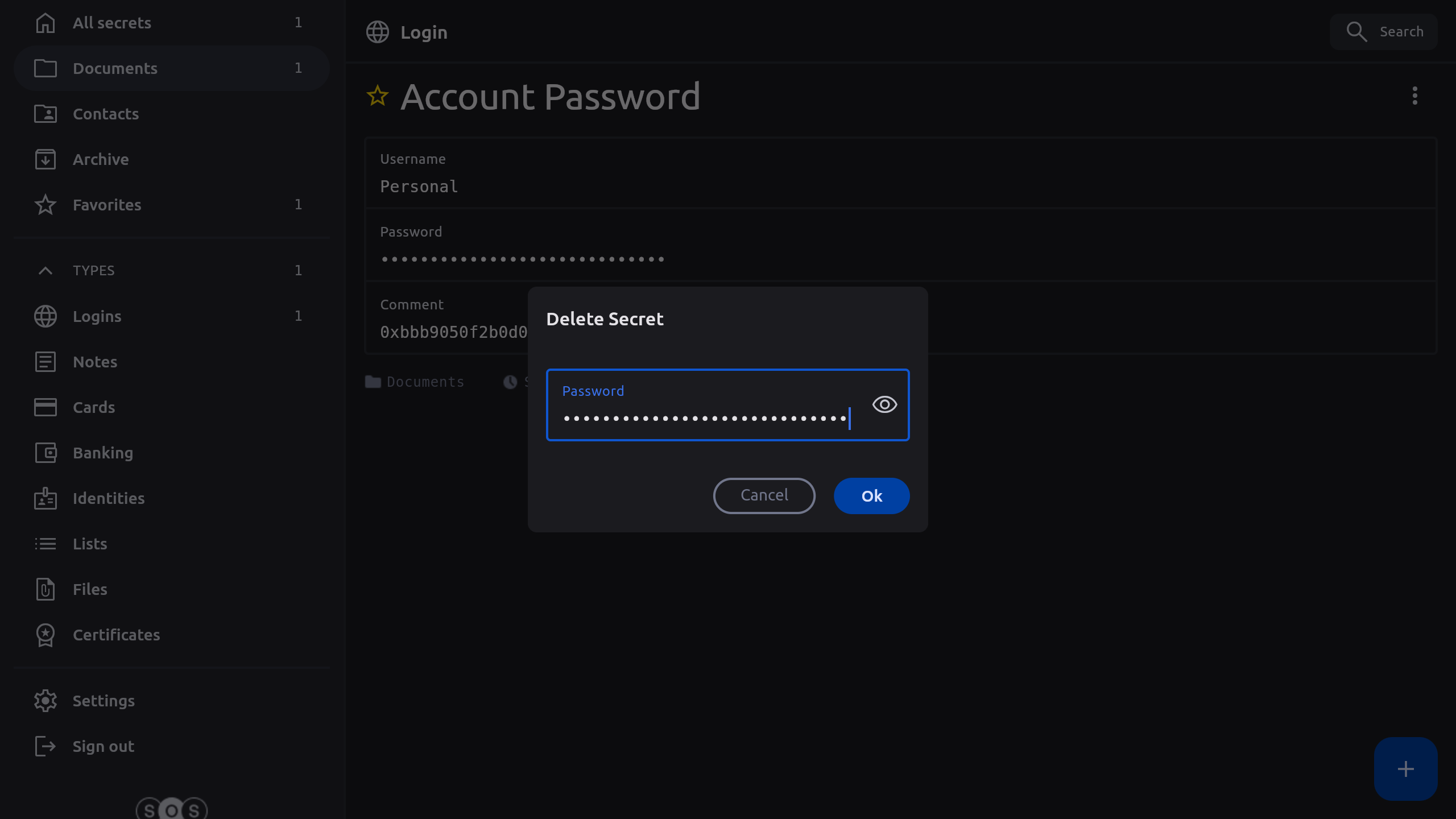1456x819 pixels.
Task: Toggle favorite star on Account Password
Action: (x=378, y=96)
